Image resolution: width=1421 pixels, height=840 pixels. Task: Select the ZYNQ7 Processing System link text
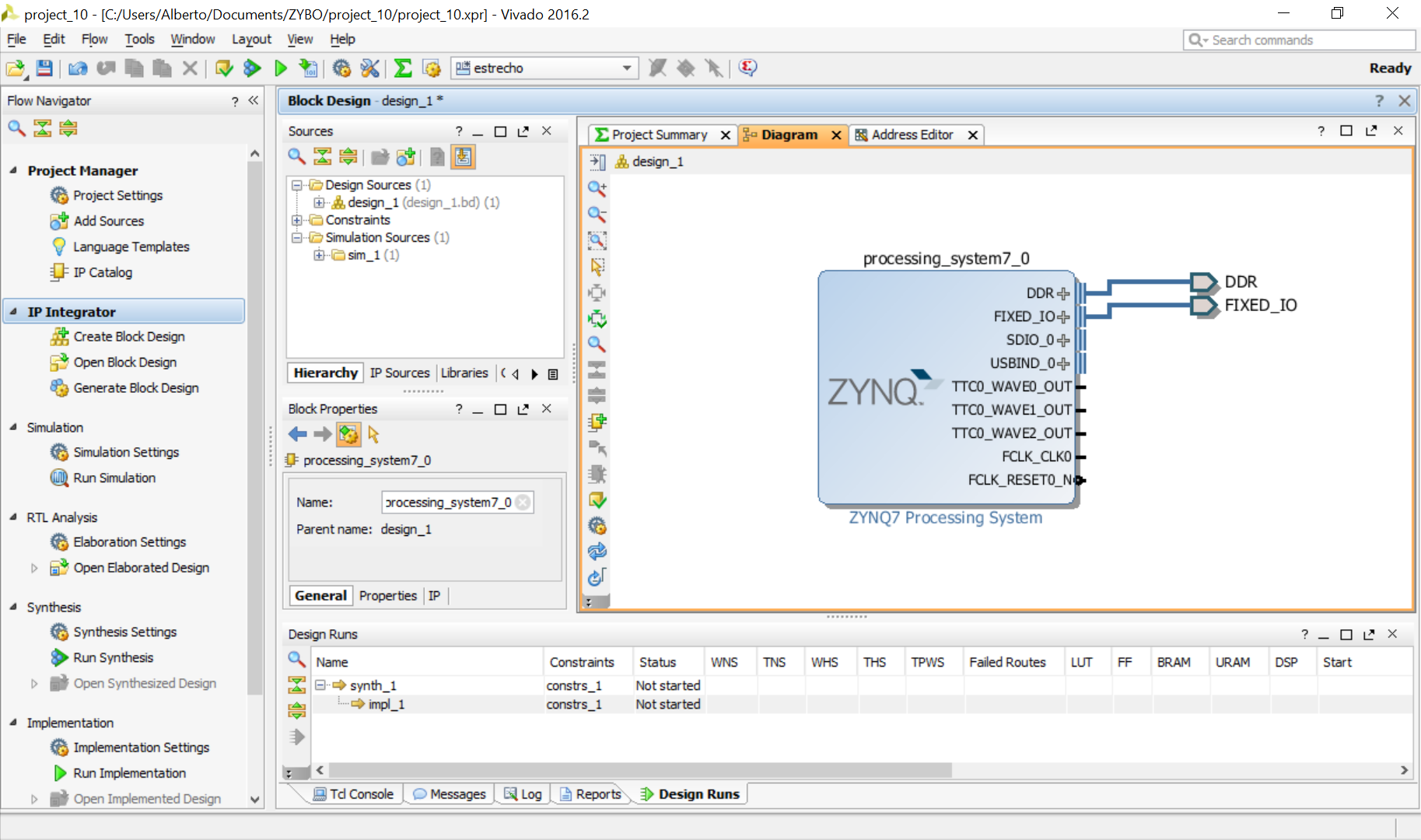(x=945, y=517)
